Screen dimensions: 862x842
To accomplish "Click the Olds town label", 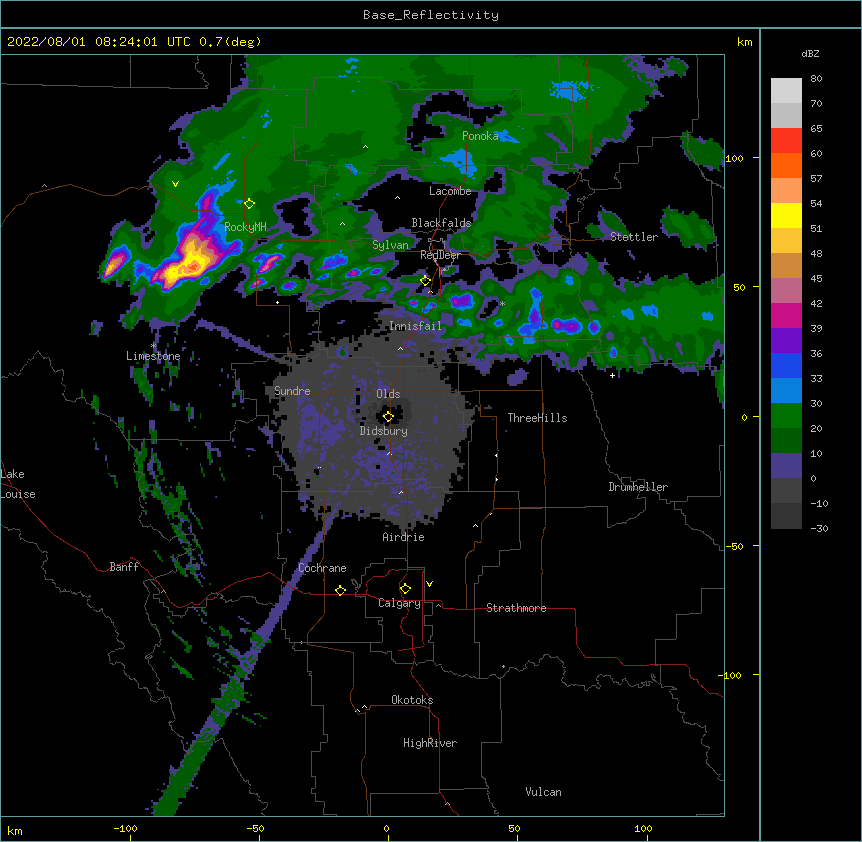I will pos(388,394).
